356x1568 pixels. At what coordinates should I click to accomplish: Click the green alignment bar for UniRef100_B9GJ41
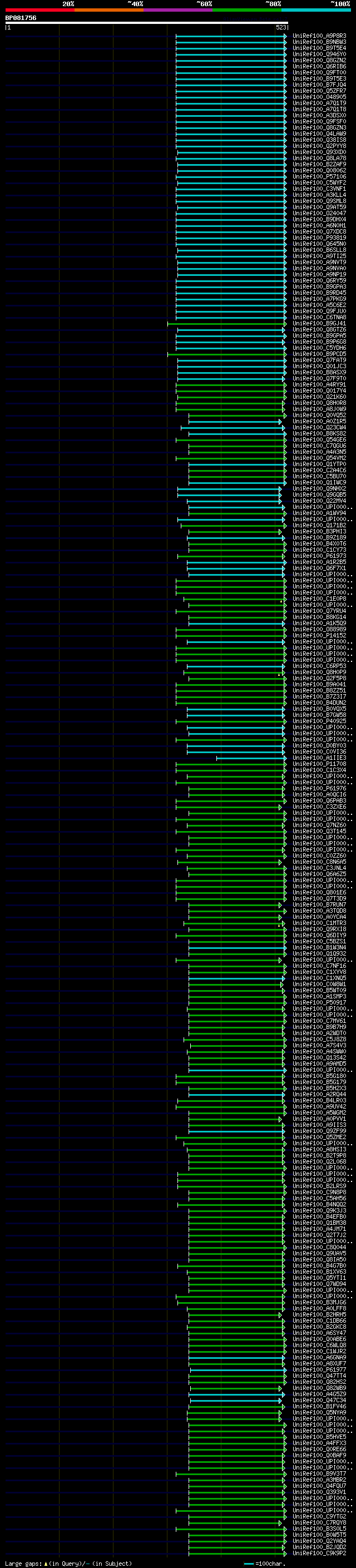[x=226, y=323]
